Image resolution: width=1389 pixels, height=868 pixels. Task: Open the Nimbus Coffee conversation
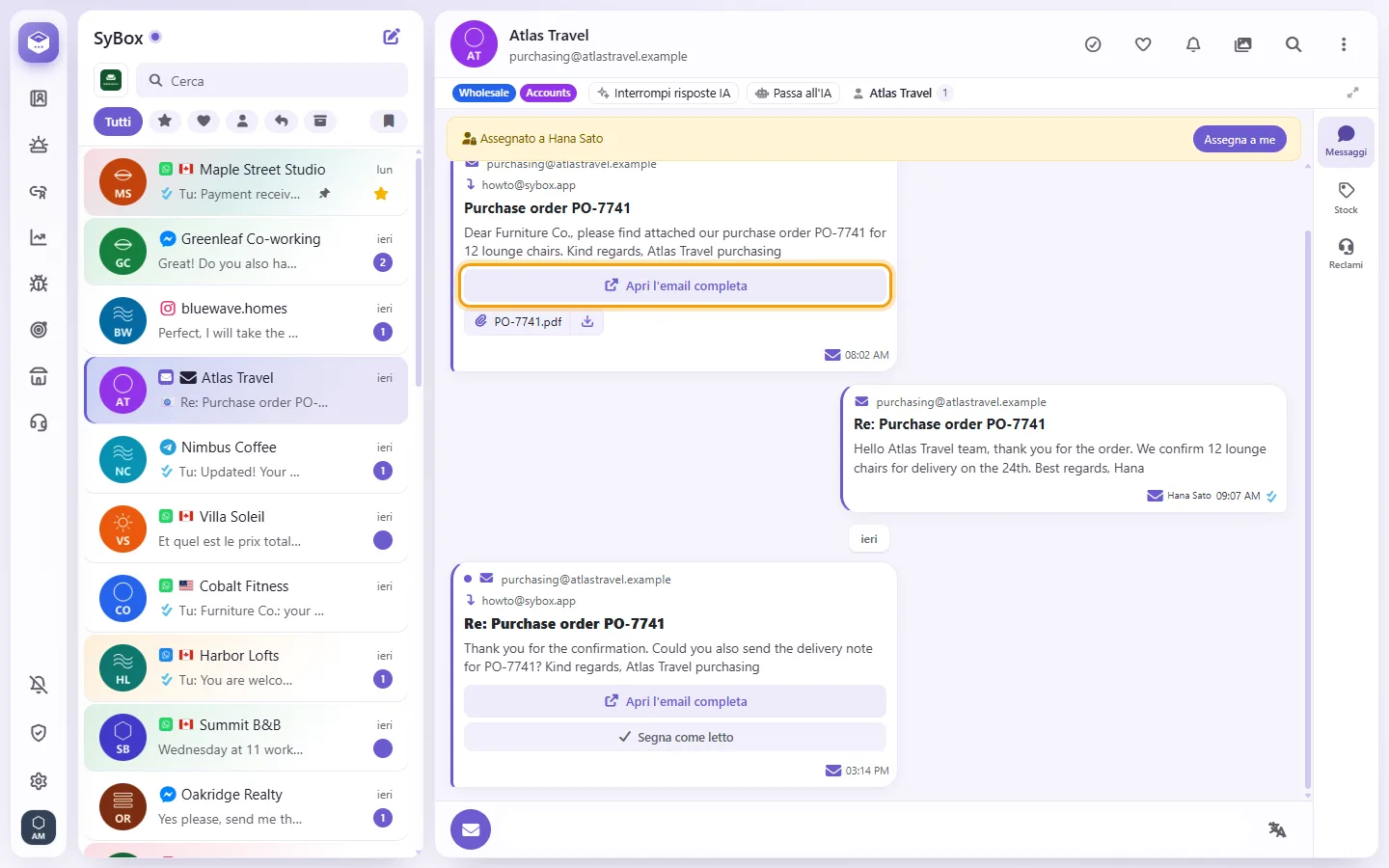246,459
